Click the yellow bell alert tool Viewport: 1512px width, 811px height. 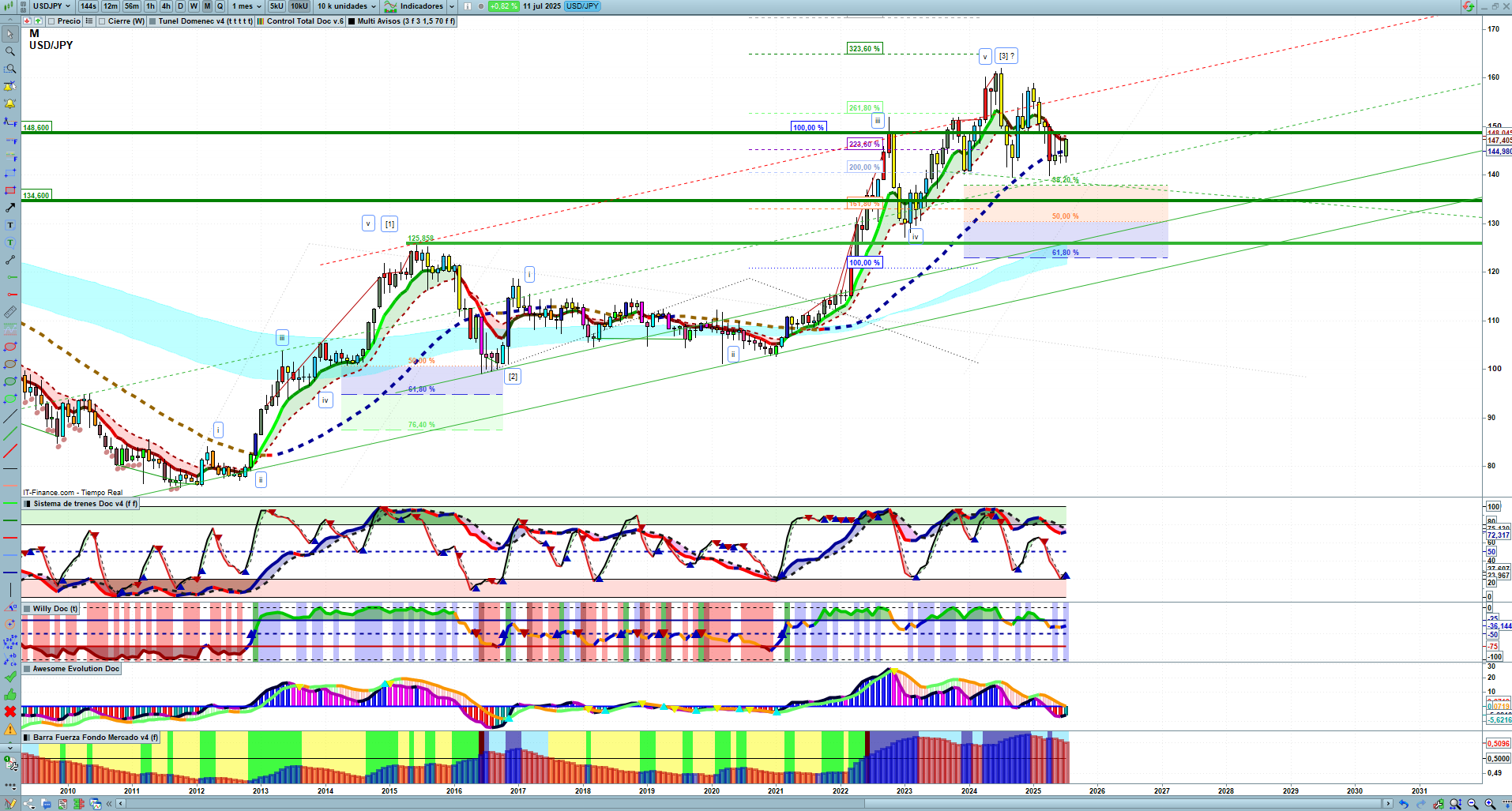point(10,103)
